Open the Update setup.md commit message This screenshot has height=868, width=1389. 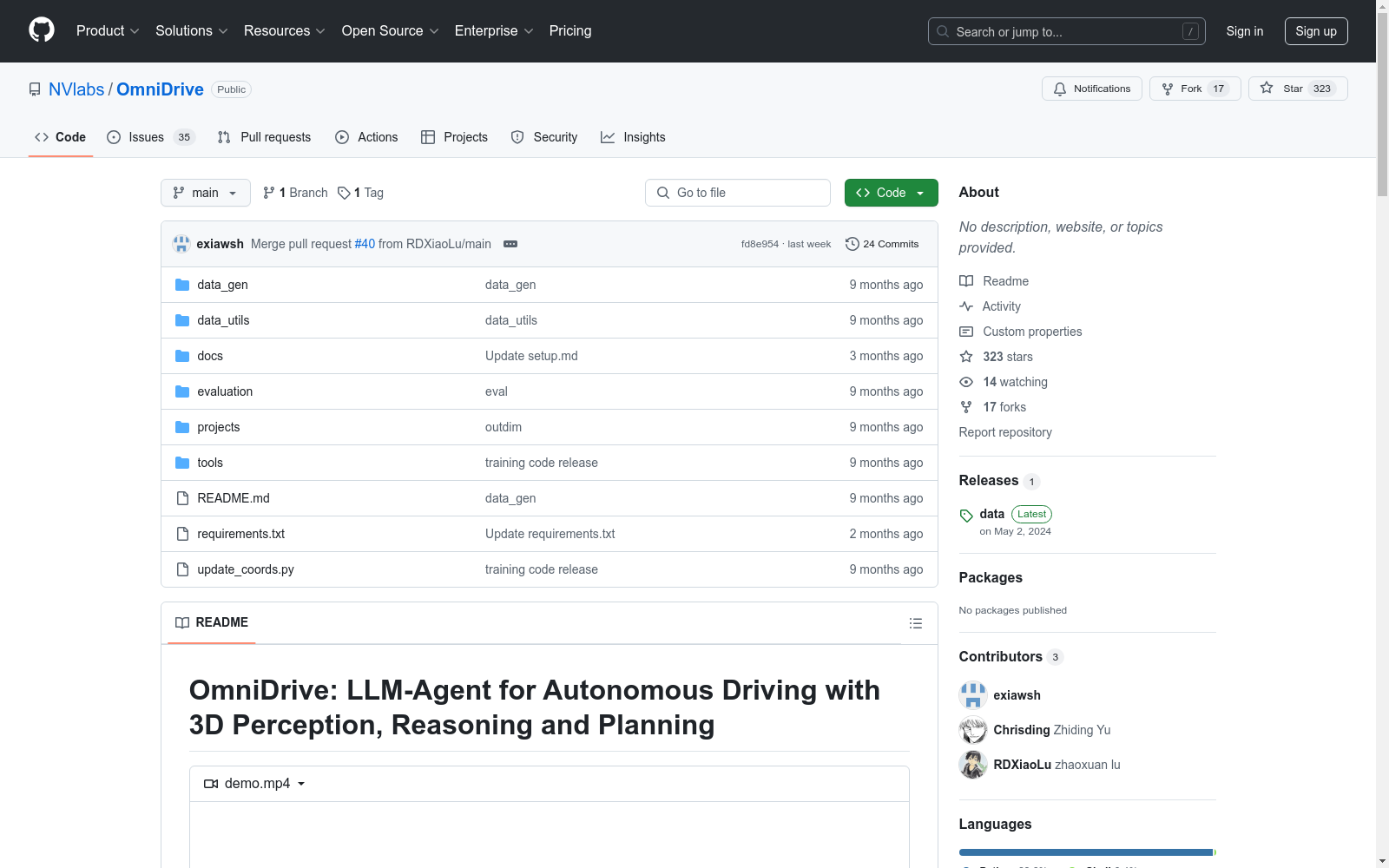[x=531, y=356]
